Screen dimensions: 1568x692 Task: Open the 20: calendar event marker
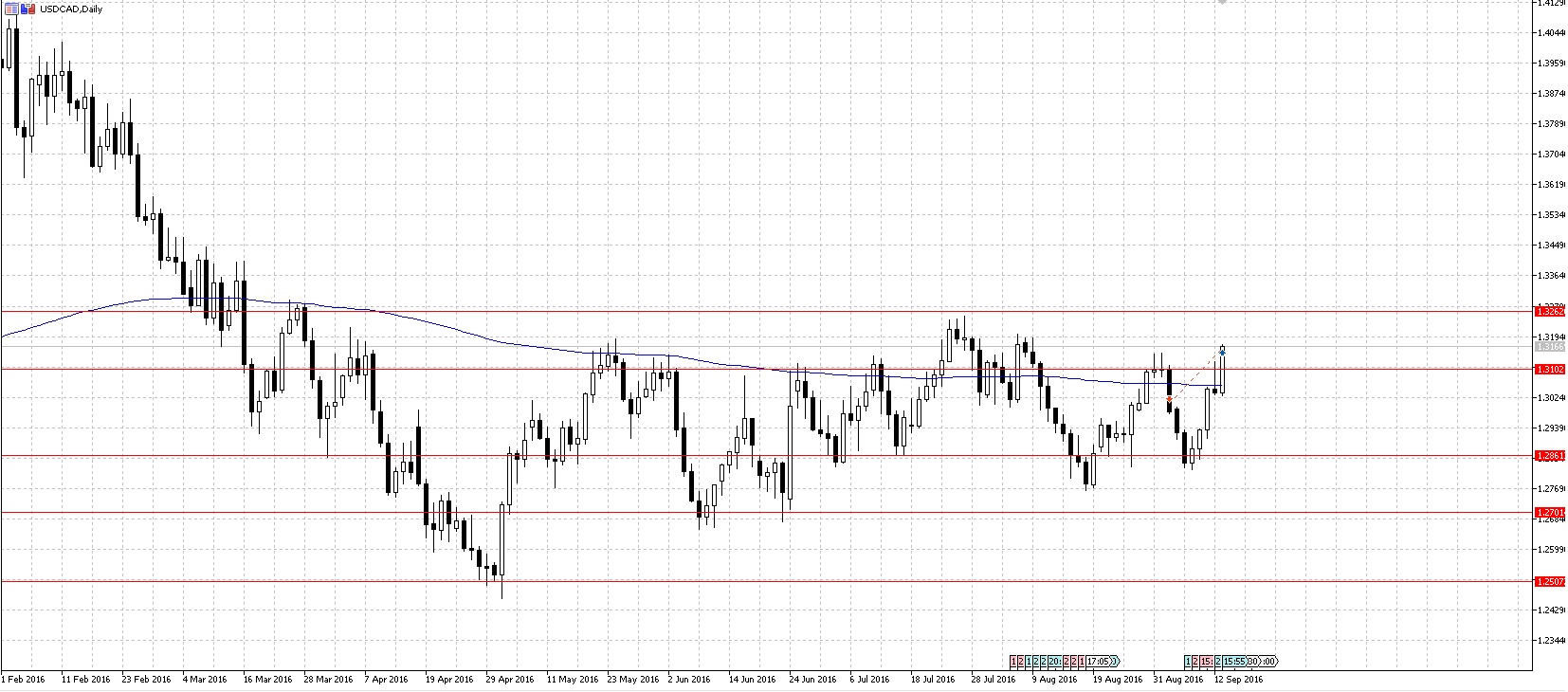(1054, 661)
